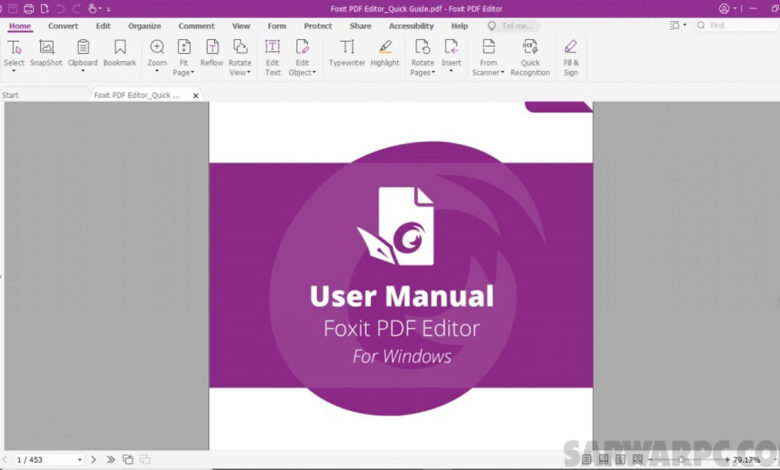Select the Rotate View tool
This screenshot has height=470, width=780.
pos(240,58)
